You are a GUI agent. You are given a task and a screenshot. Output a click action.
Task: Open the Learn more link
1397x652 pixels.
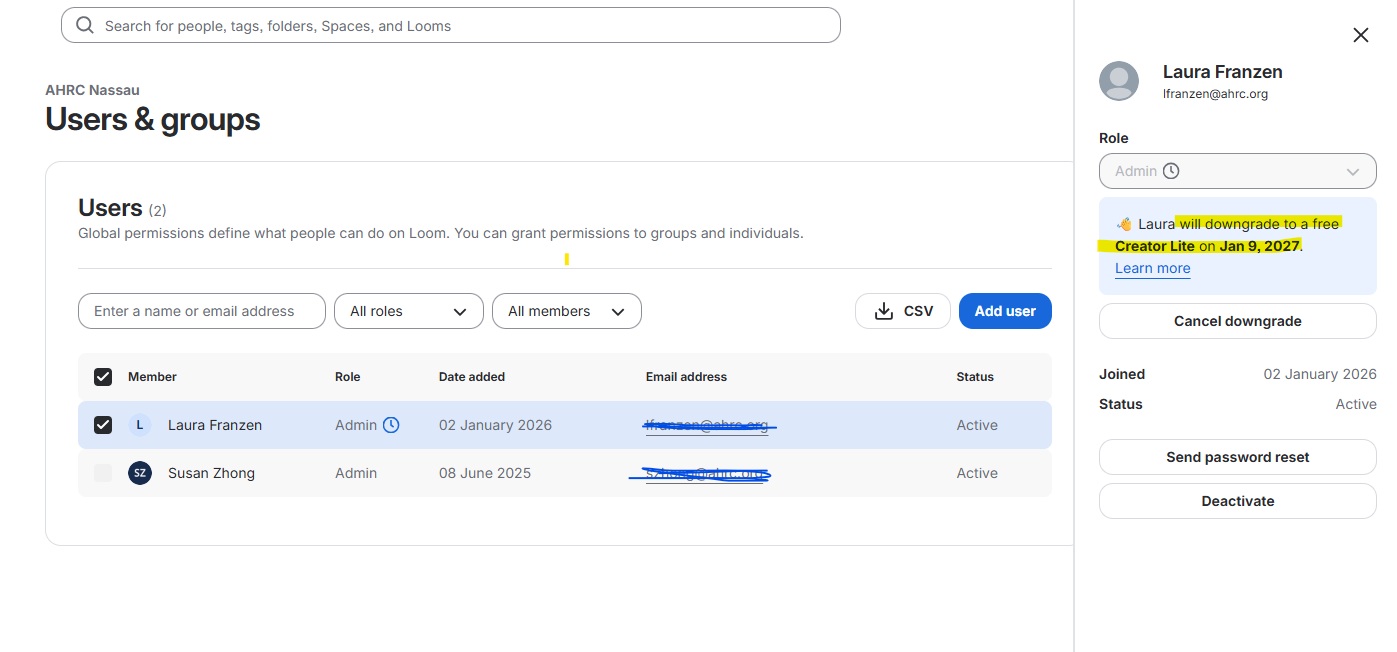[1153, 268]
